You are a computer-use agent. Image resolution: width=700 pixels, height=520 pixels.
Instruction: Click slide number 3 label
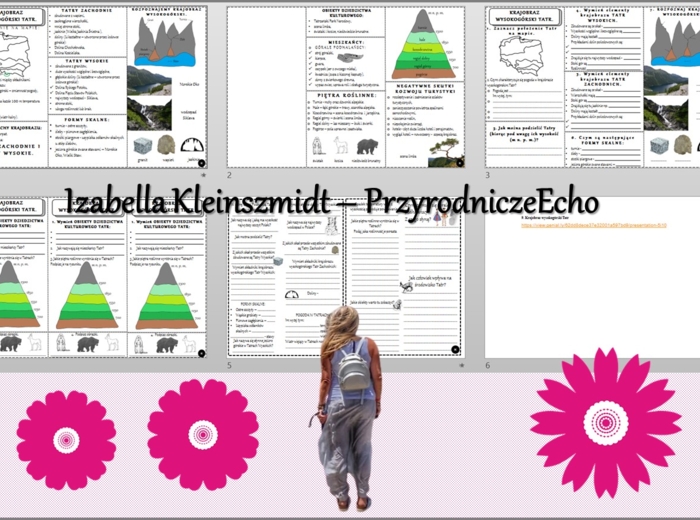[488, 175]
